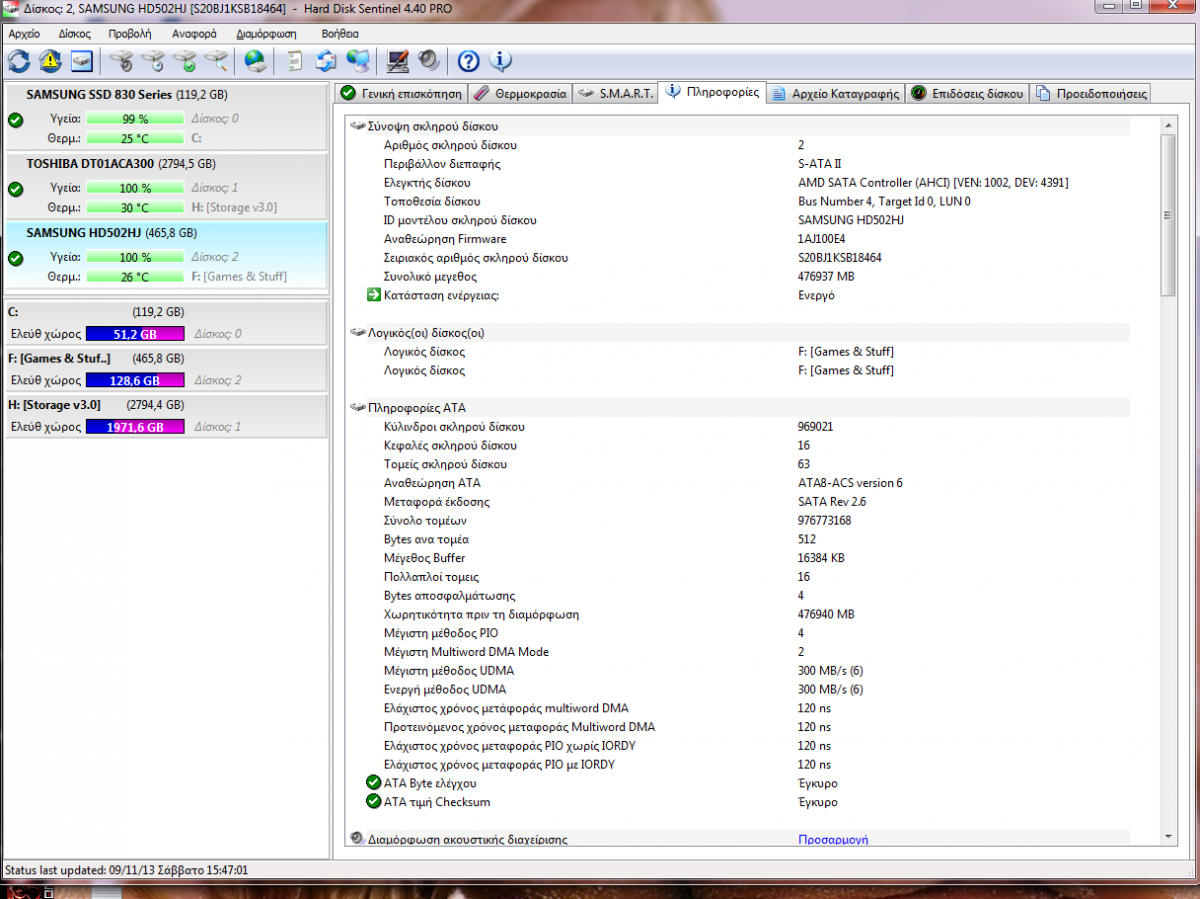Click the 1971,6 GB free space bar

(135, 428)
